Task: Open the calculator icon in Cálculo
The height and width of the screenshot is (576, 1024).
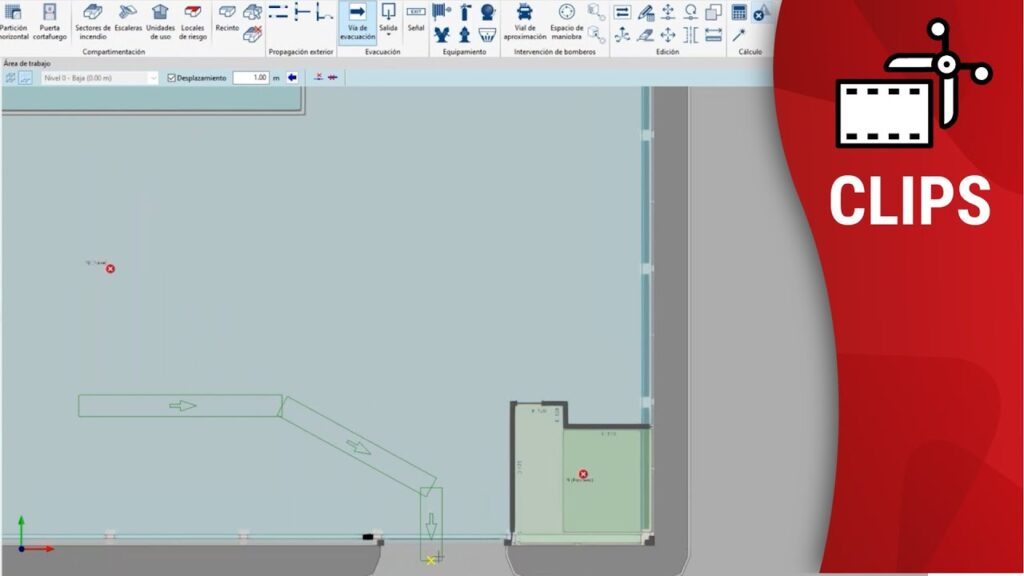Action: [739, 13]
